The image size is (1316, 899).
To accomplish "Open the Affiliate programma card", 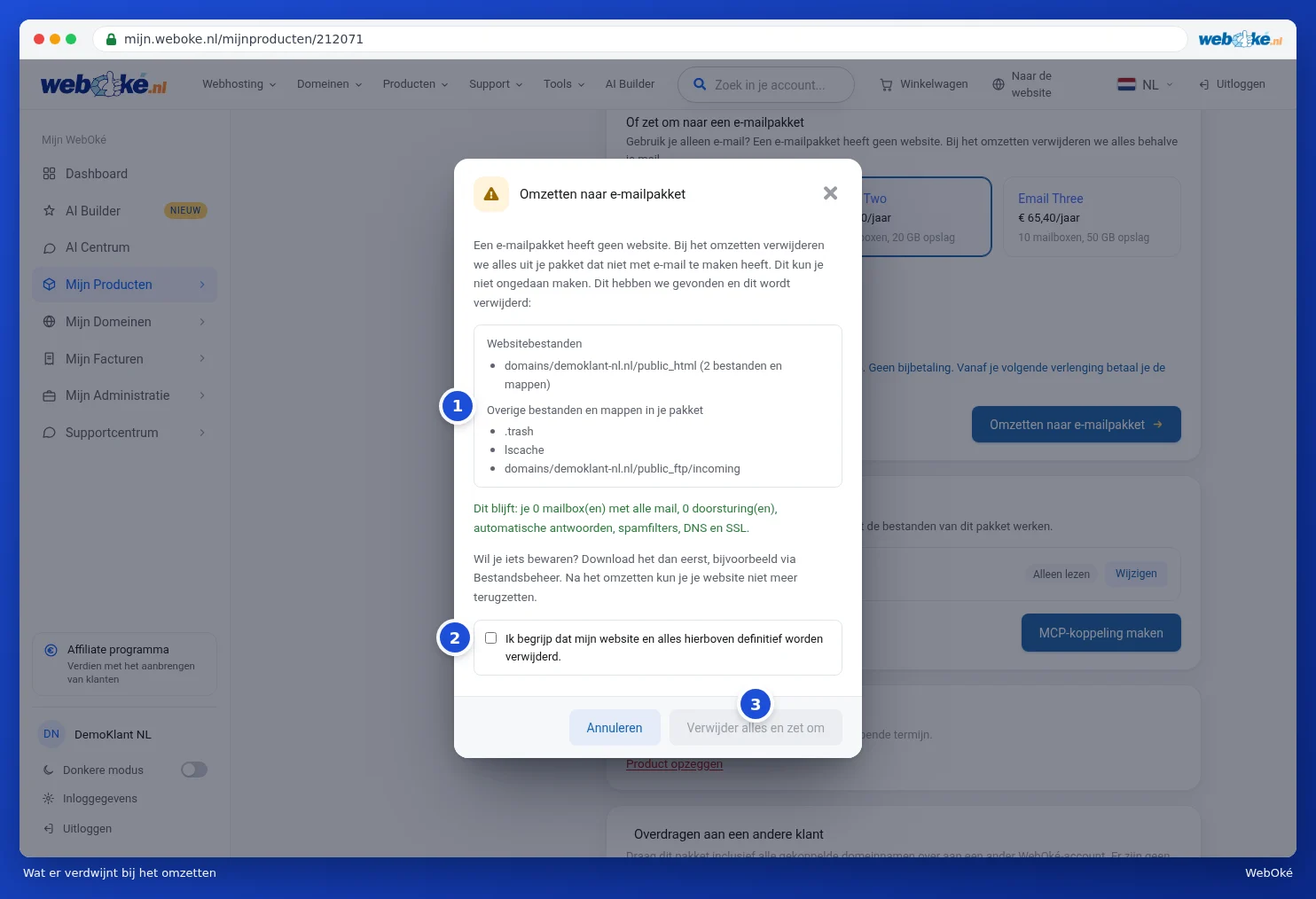I will coord(124,664).
